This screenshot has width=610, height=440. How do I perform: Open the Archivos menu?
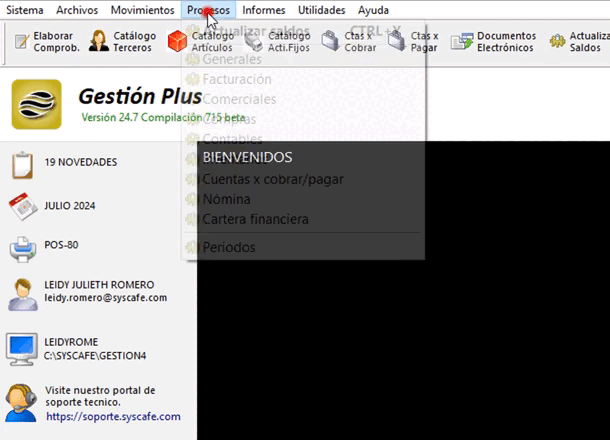point(77,10)
